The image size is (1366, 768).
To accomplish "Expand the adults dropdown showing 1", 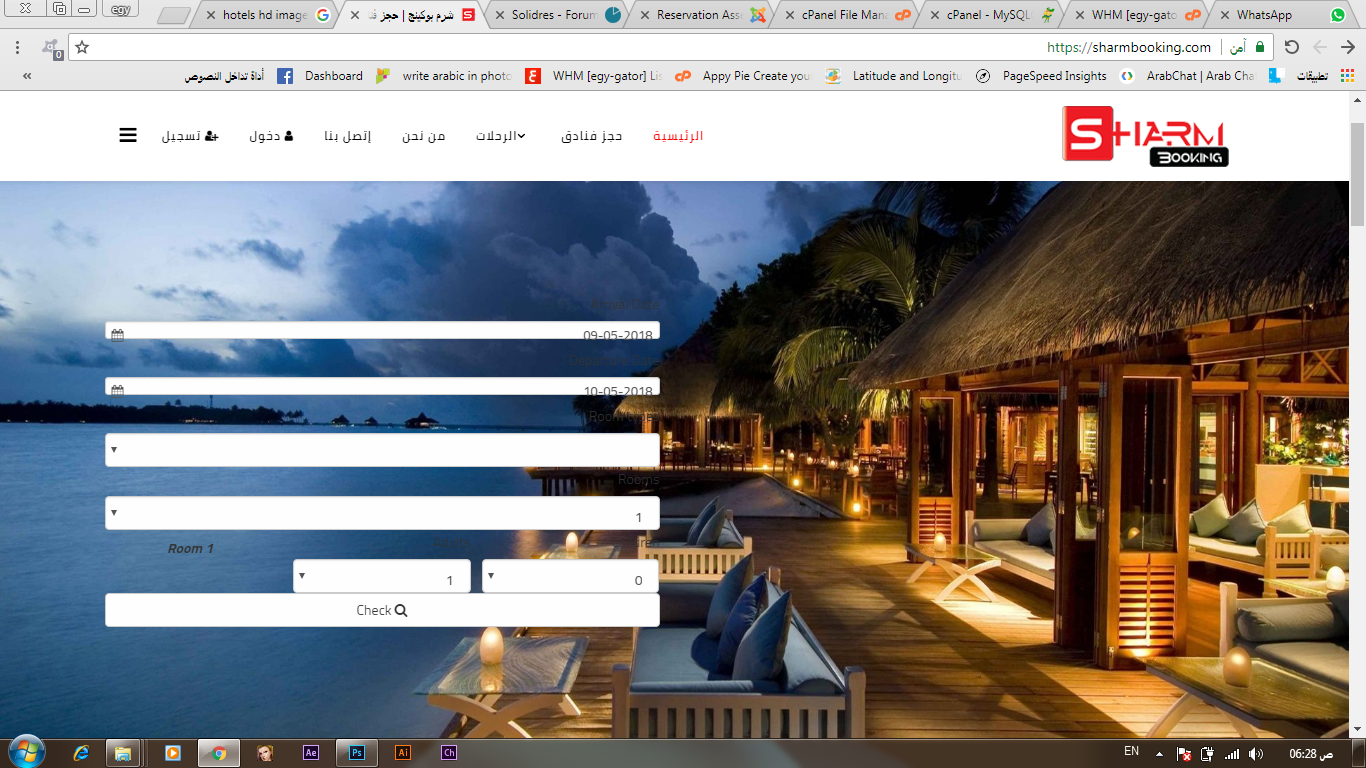I will point(381,577).
